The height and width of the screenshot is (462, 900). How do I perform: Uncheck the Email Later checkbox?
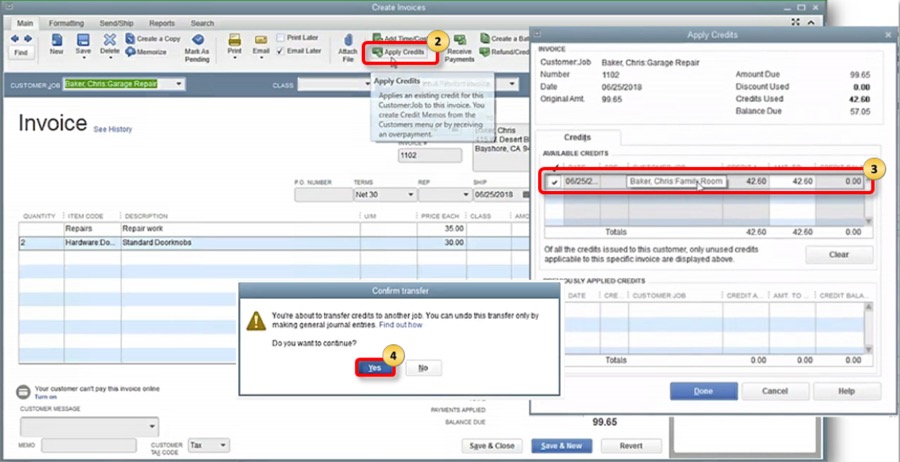point(280,51)
